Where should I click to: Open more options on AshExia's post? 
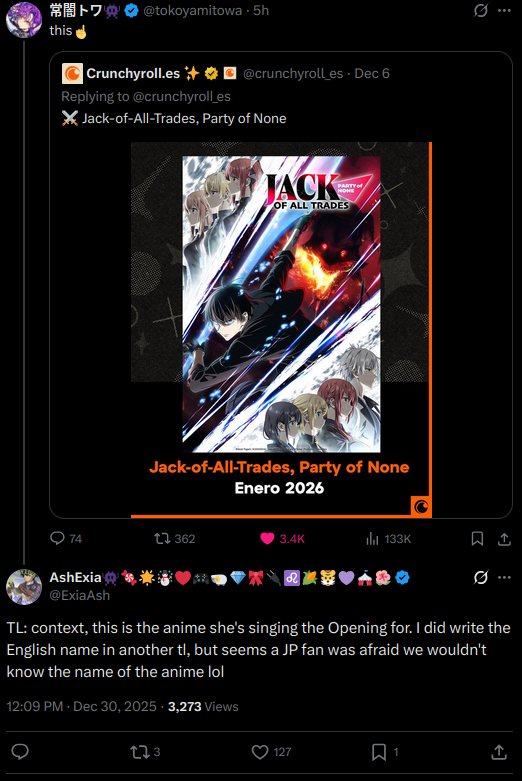tap(505, 577)
